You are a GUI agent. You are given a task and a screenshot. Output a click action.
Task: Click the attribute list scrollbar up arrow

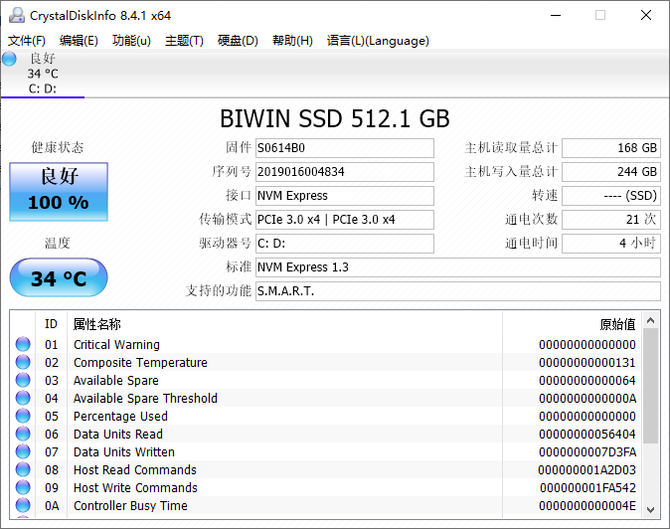[649, 320]
